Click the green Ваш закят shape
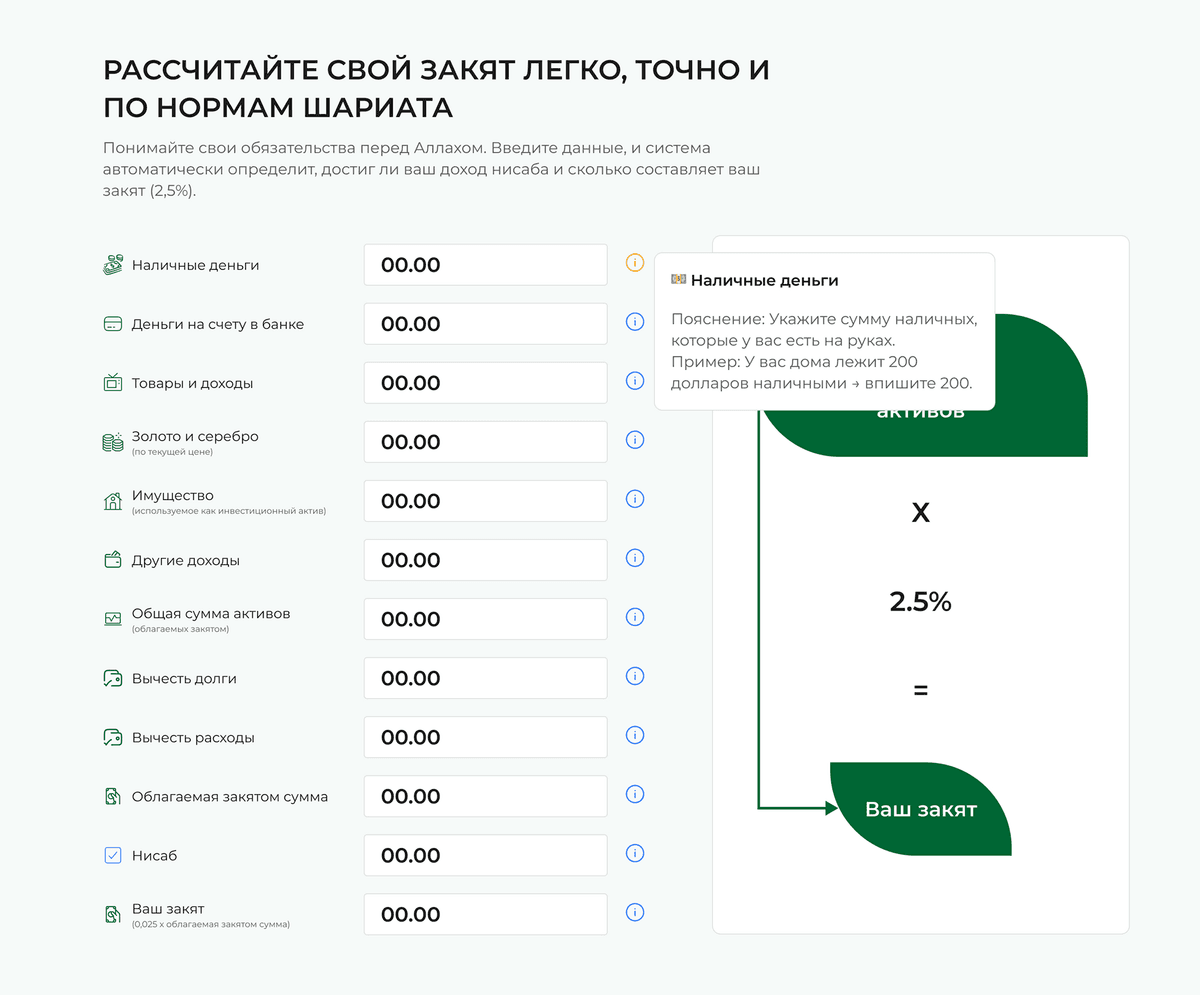 pyautogui.click(x=918, y=810)
